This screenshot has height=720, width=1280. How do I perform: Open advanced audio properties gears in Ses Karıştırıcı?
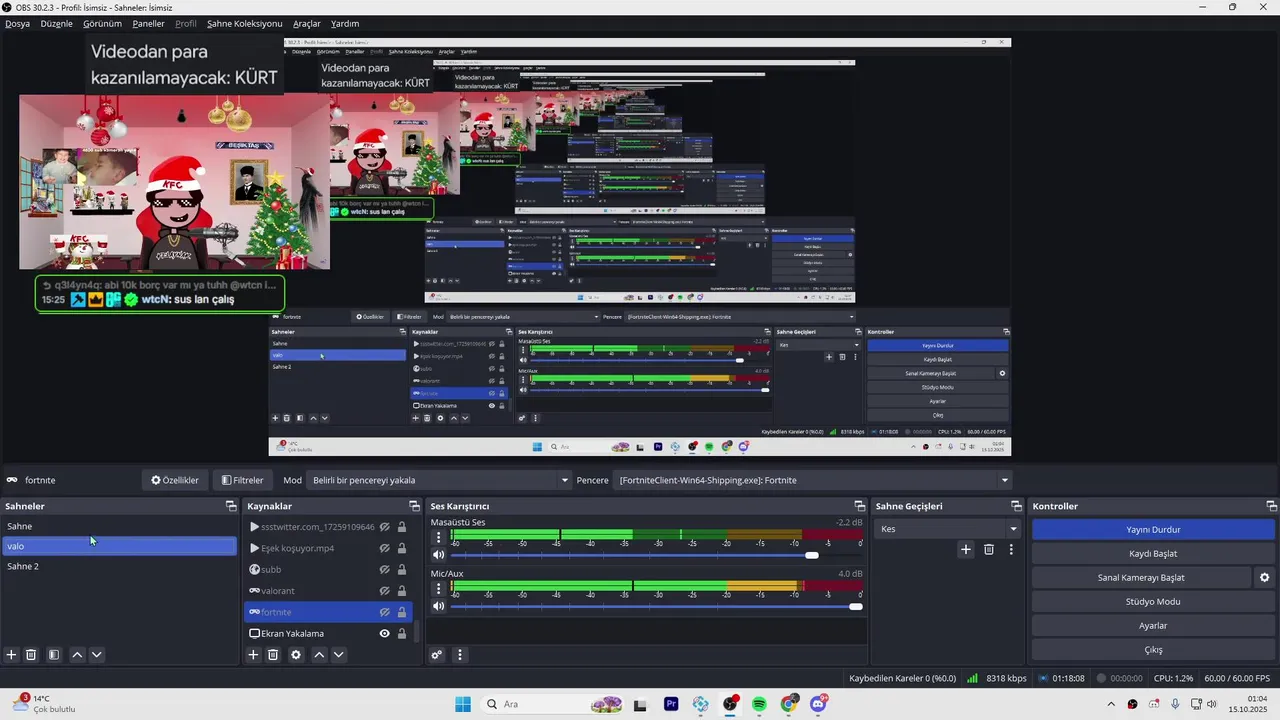[x=437, y=655]
